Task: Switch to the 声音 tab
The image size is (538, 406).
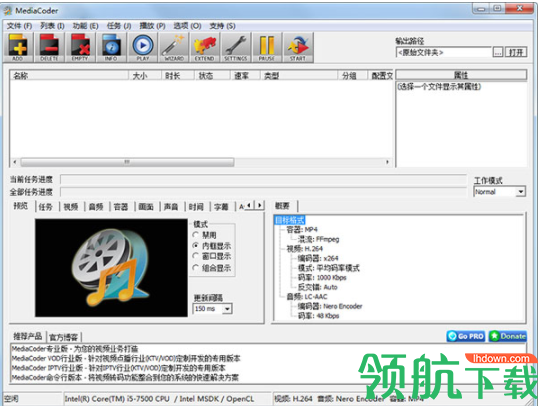Action: click(171, 207)
